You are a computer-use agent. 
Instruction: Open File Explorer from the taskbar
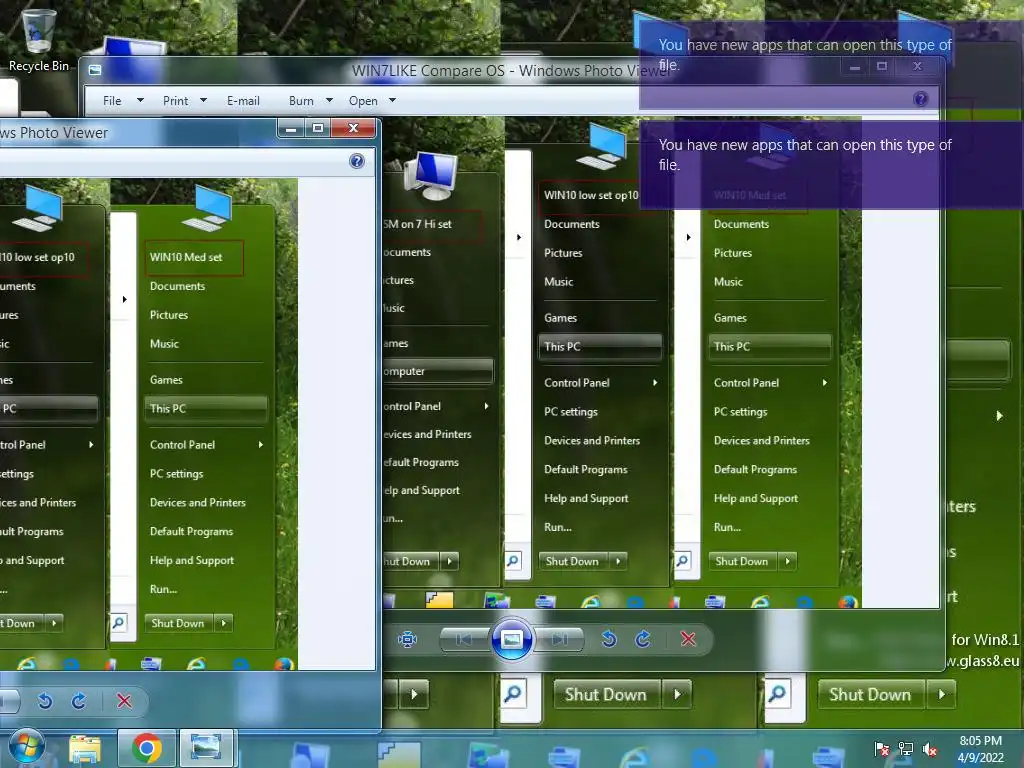click(85, 748)
